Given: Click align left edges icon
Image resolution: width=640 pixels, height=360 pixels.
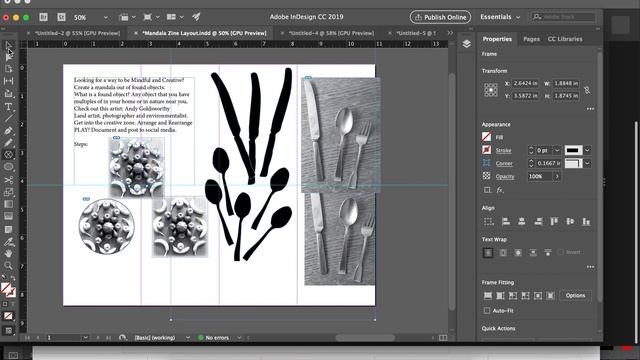Looking at the screenshot, I should [506, 222].
